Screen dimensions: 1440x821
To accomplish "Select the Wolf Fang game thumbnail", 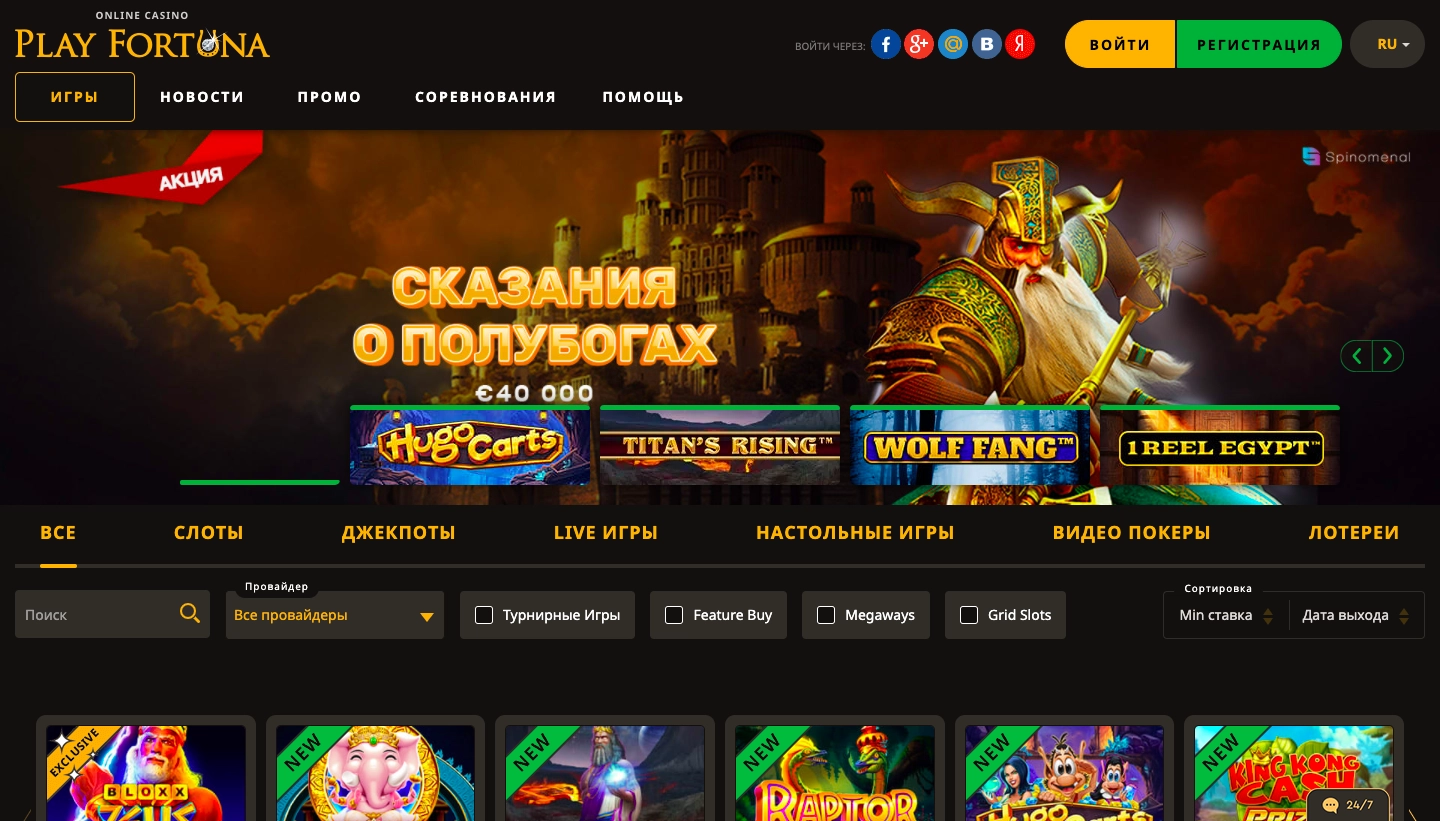I will coord(970,445).
